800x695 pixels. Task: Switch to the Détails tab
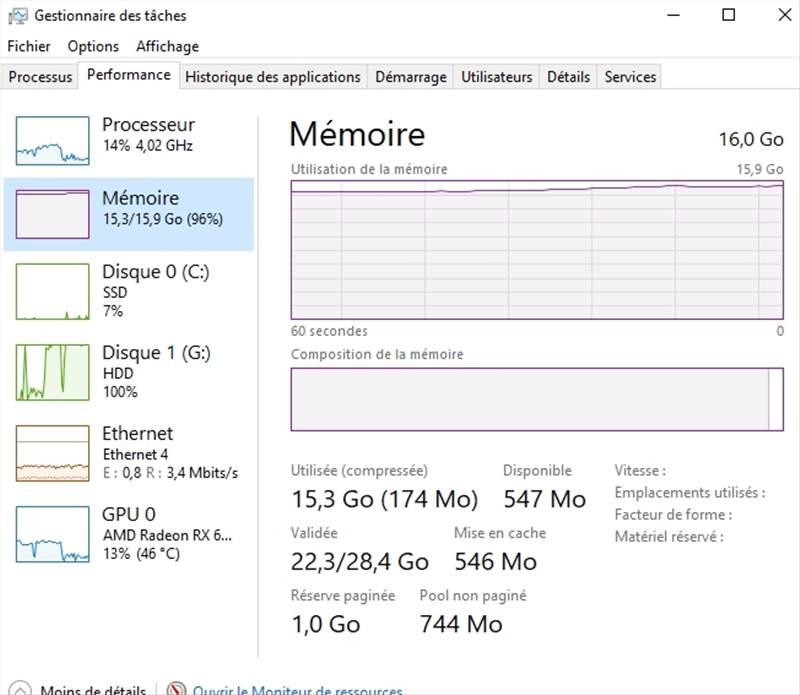tap(569, 77)
